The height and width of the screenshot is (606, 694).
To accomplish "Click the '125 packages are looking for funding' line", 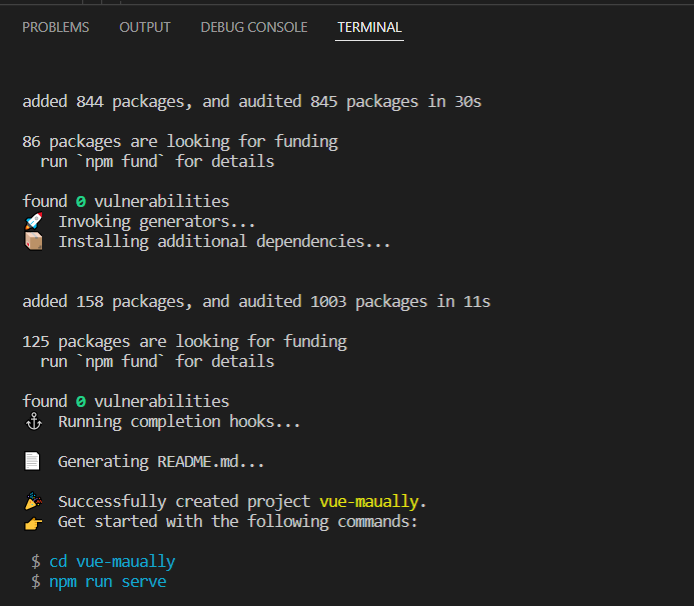I will click(185, 342).
